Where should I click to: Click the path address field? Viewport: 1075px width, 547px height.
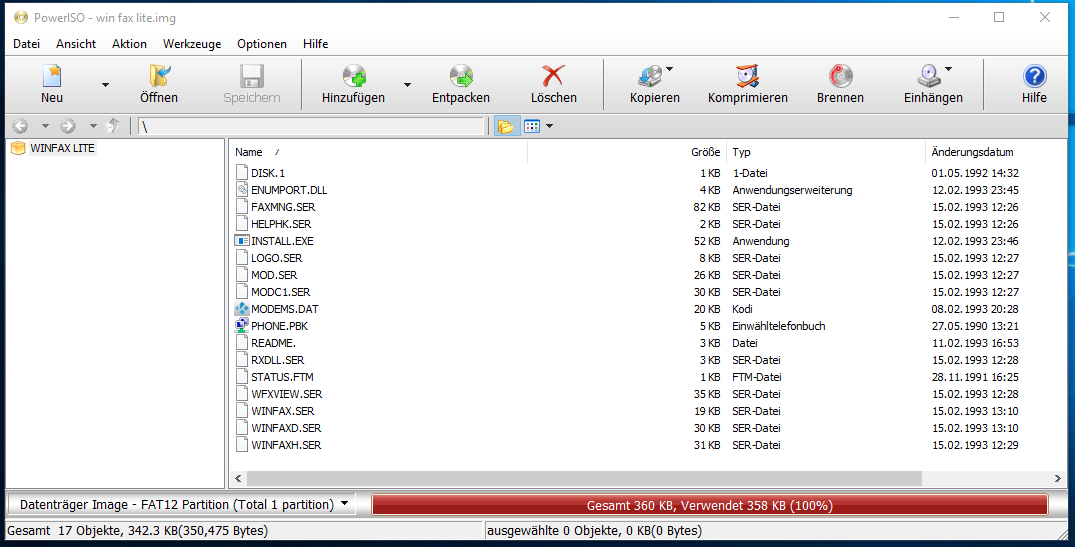311,126
